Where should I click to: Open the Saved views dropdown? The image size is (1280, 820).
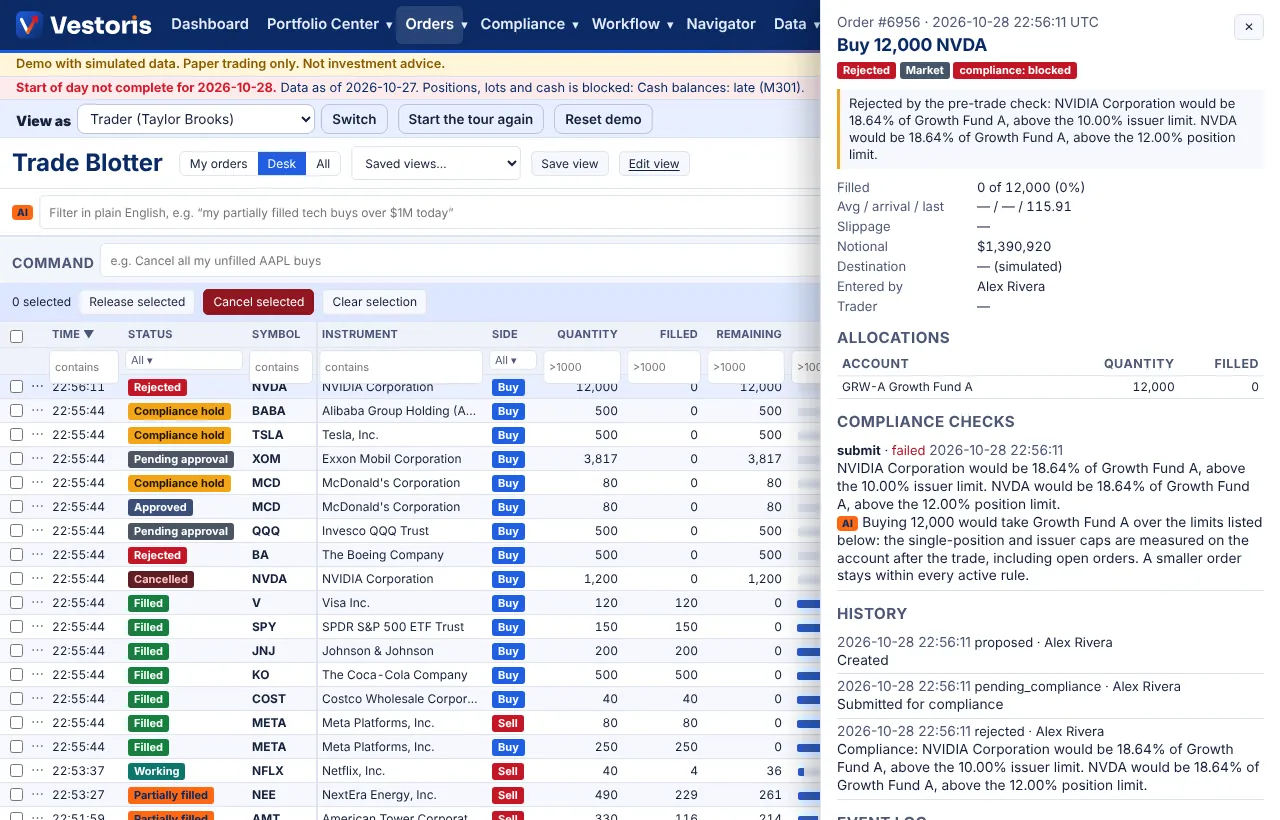click(436, 164)
